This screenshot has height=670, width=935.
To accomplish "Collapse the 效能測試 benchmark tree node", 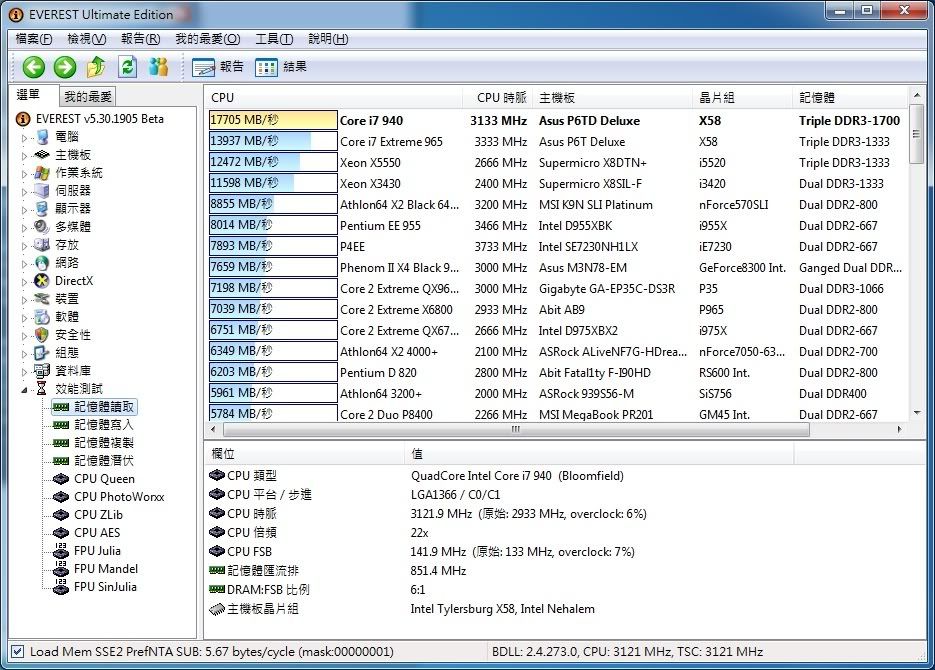I will tap(24, 390).
